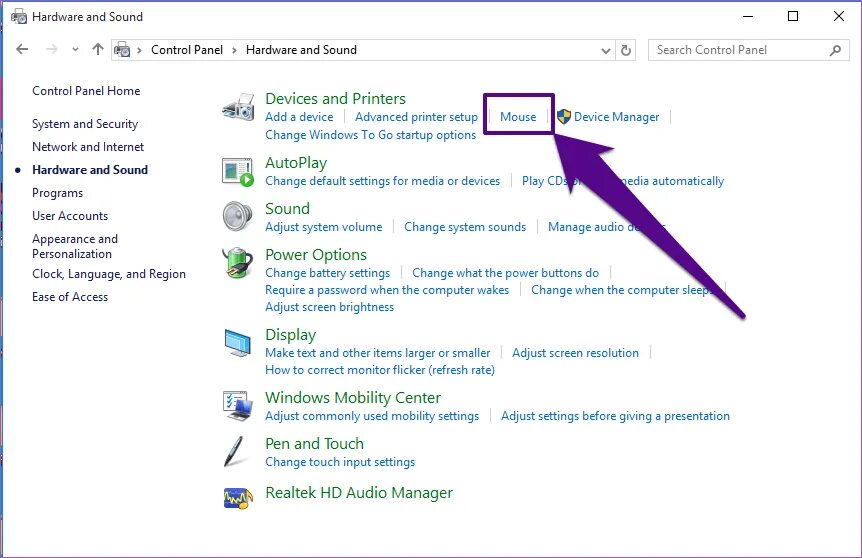Screen dimensions: 862x558
Task: Open Realtek HD Audio Manager link
Action: click(x=359, y=493)
